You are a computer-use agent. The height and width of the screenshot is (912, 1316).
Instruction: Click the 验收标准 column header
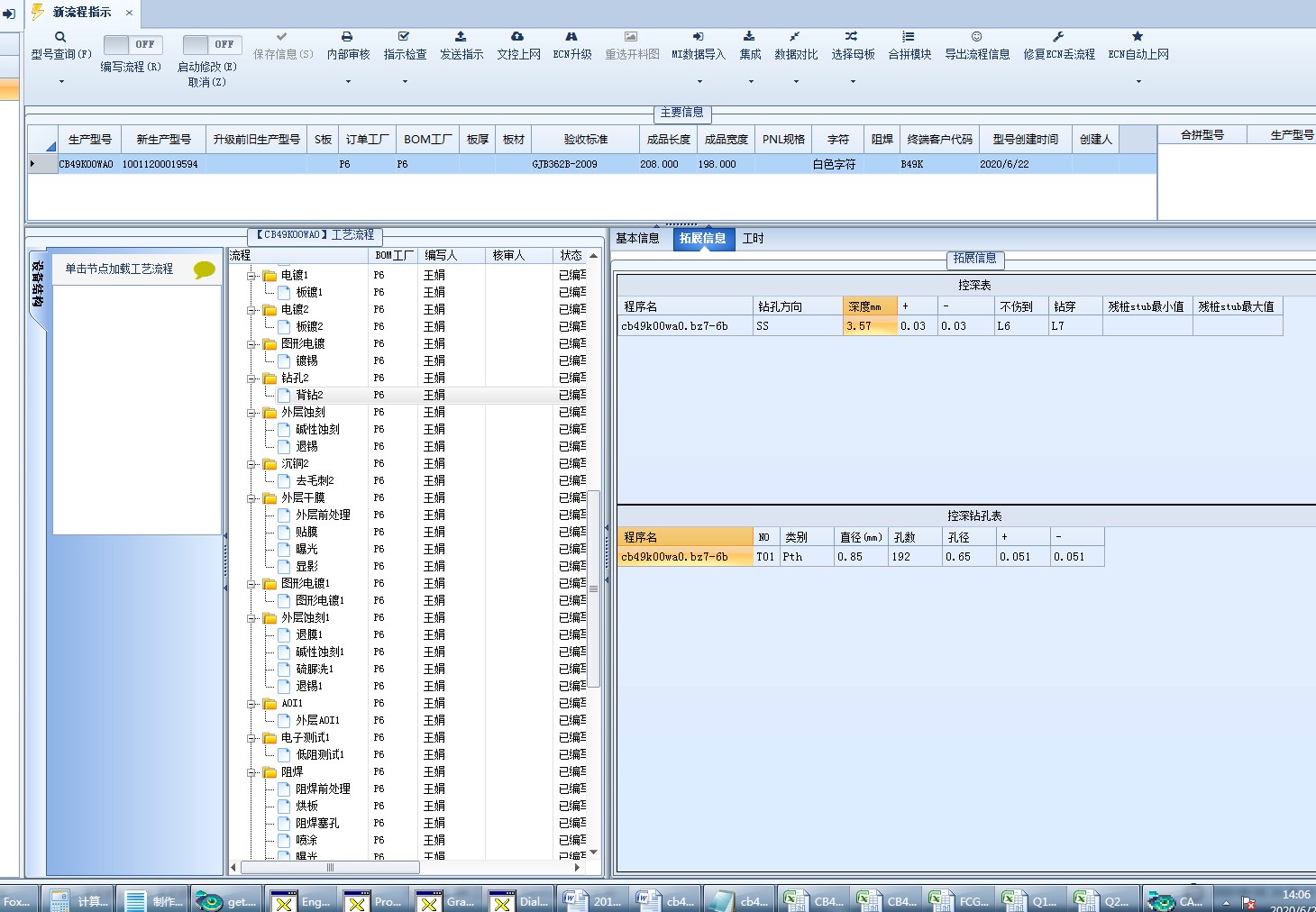[586, 140]
